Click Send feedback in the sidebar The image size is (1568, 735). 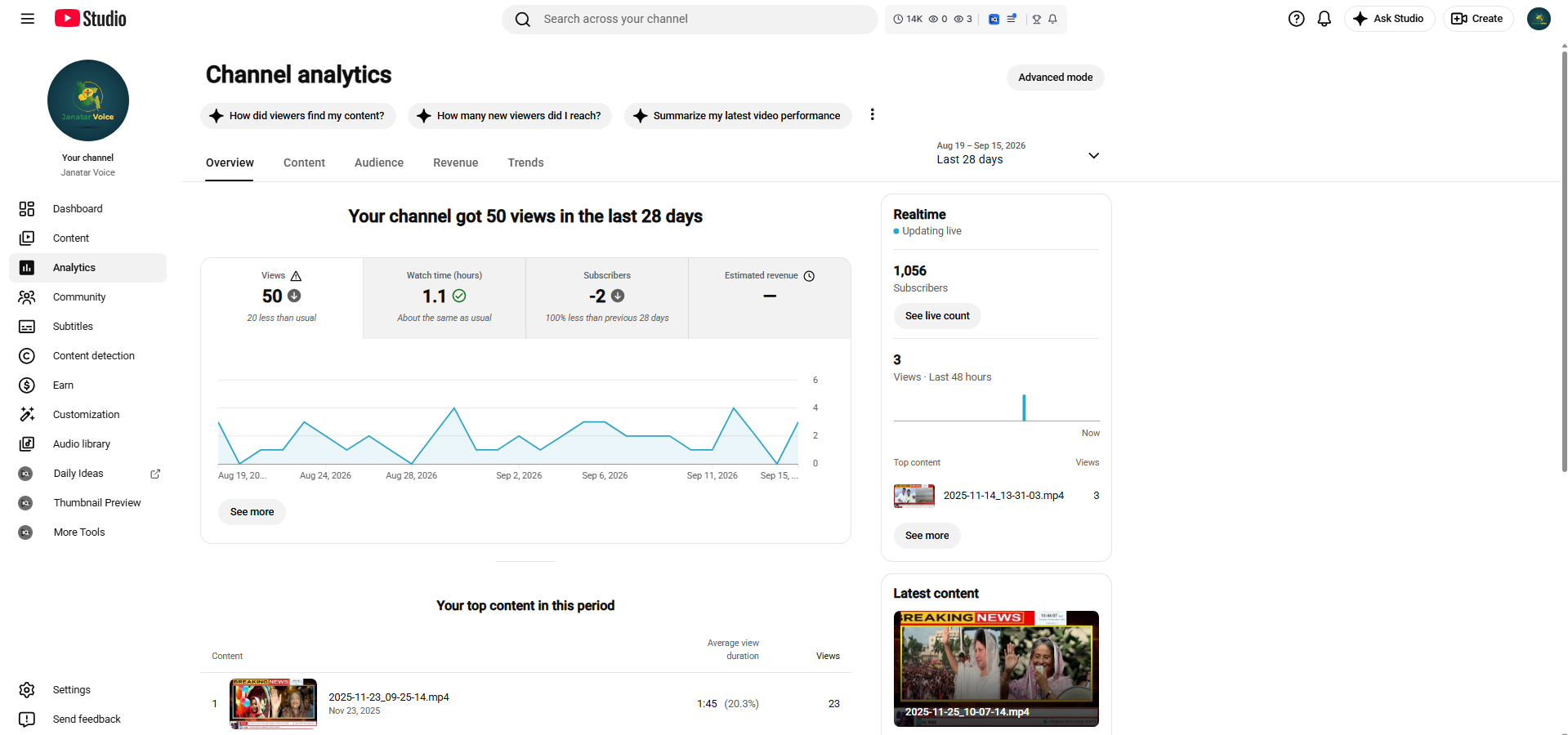tap(87, 719)
